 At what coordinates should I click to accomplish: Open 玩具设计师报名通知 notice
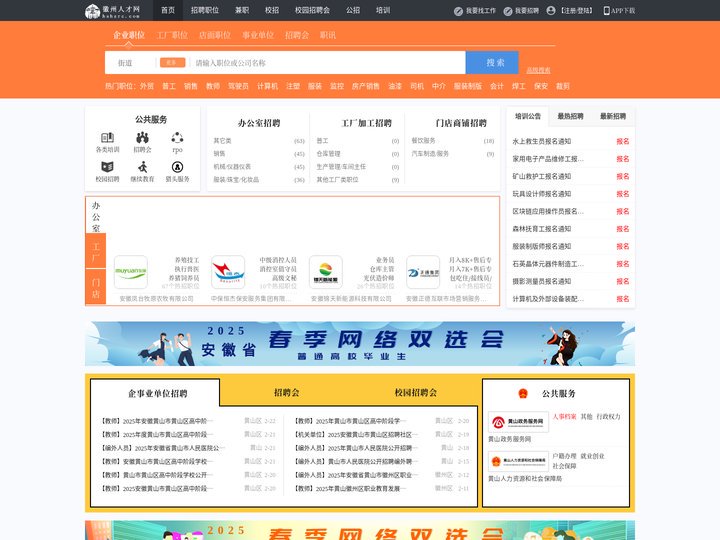point(542,194)
